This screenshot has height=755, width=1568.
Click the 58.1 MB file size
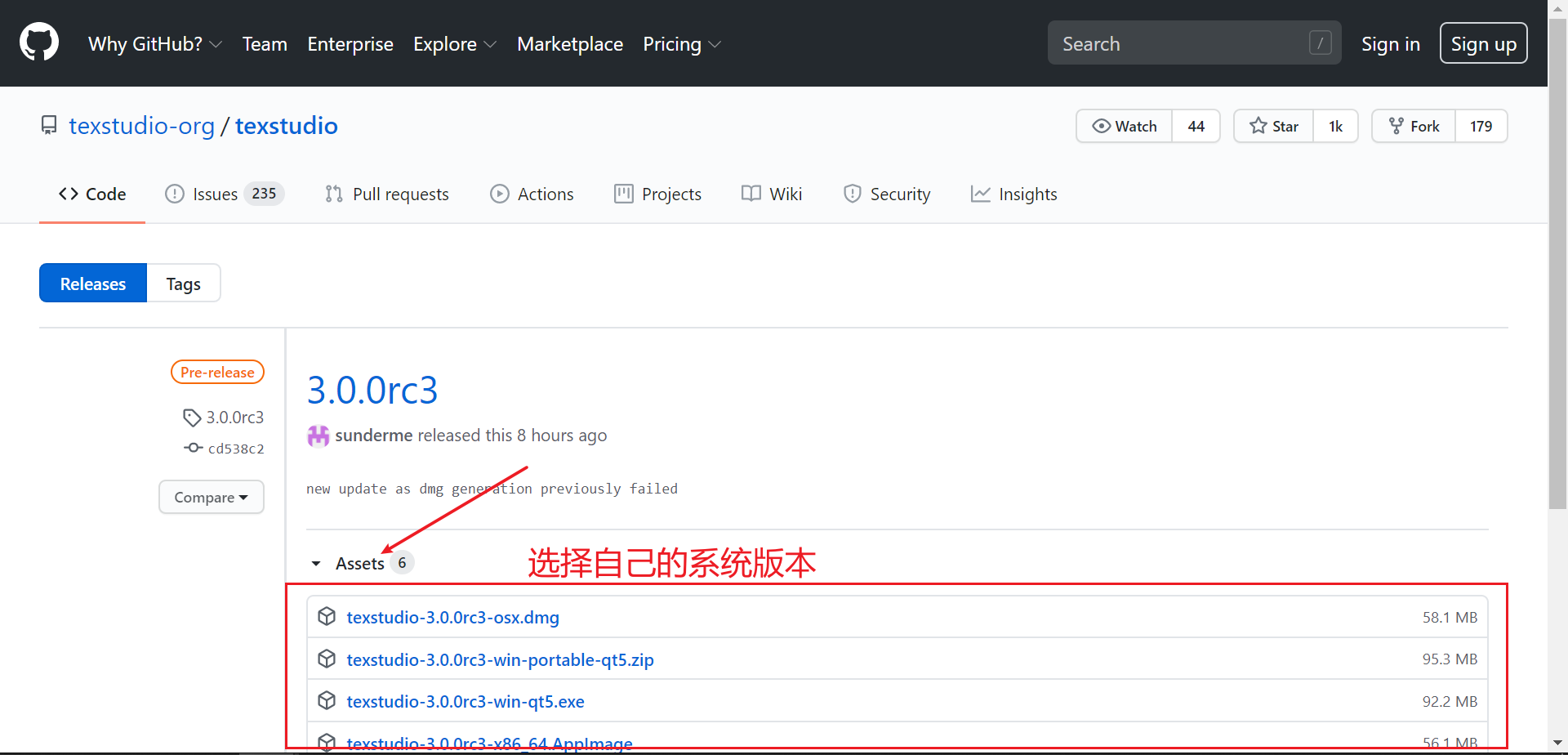pyautogui.click(x=1450, y=617)
